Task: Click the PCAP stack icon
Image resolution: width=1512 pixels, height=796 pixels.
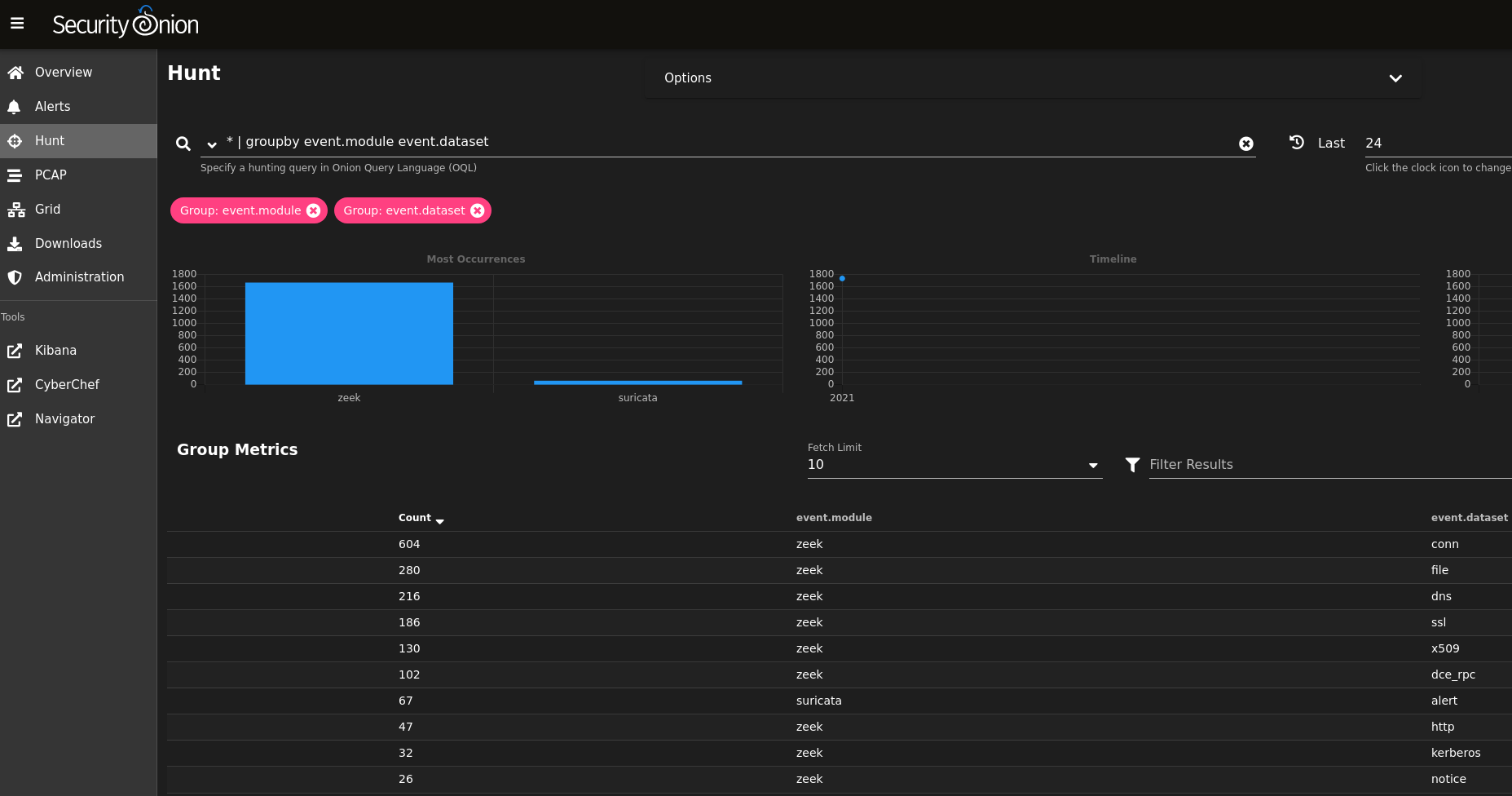Action: [x=15, y=175]
